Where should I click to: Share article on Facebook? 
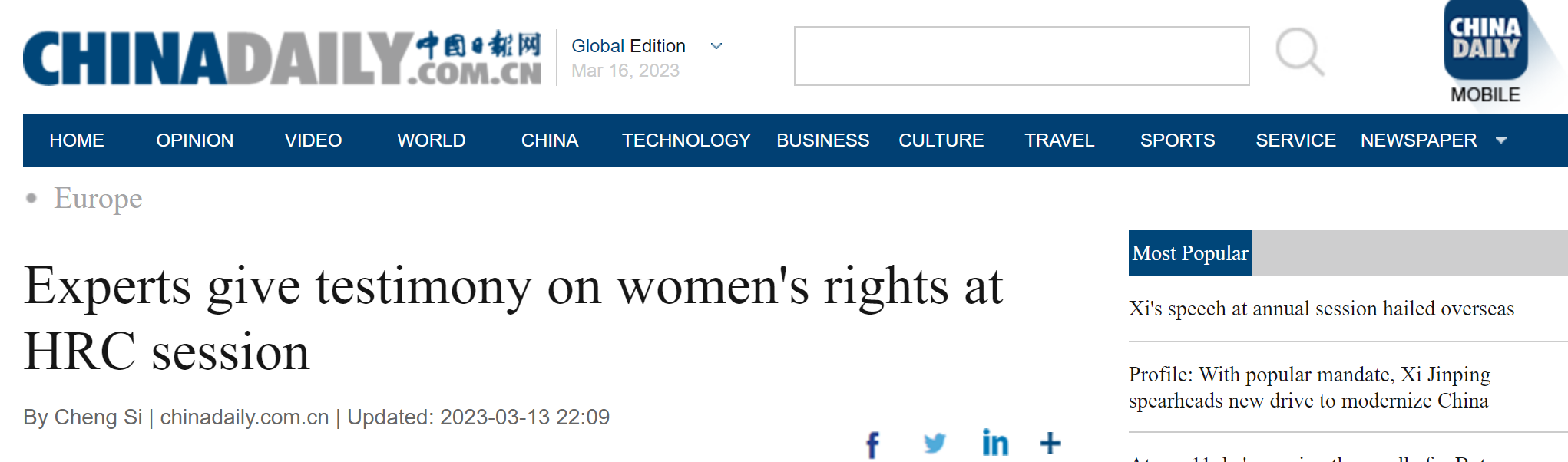pyautogui.click(x=872, y=444)
